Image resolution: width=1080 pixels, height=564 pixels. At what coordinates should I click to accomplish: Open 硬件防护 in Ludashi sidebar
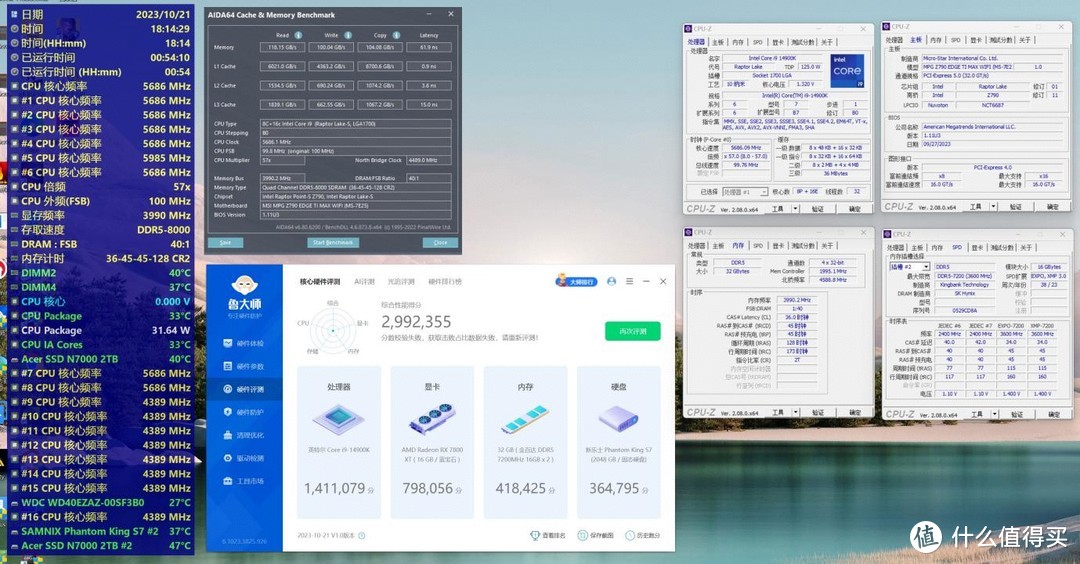[x=244, y=412]
